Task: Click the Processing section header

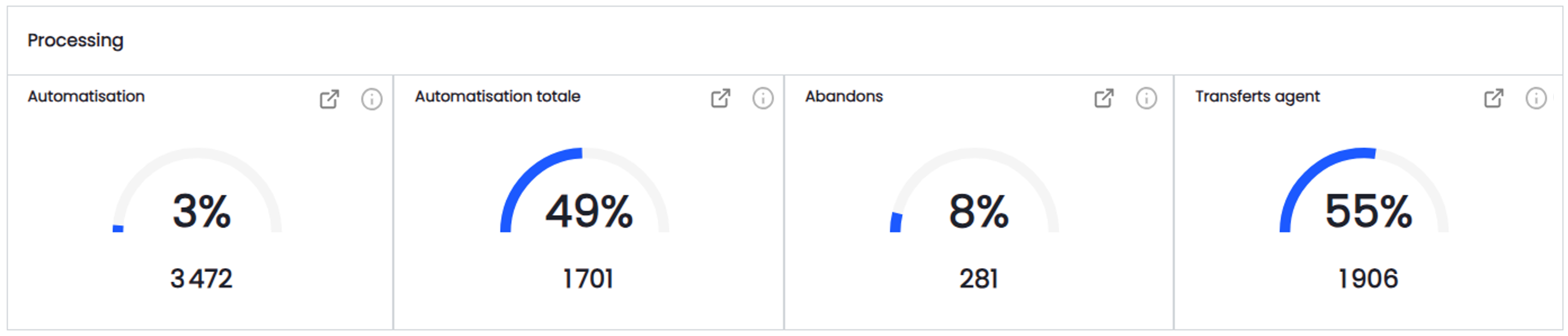Action: click(x=76, y=40)
